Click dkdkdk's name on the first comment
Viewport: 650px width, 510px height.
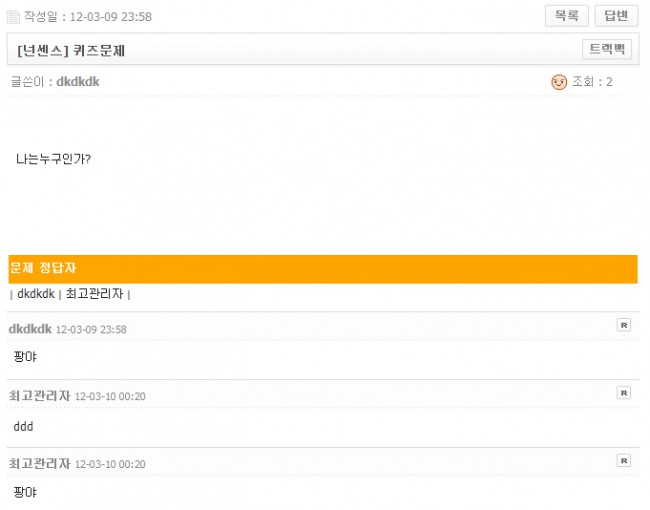click(x=30, y=328)
